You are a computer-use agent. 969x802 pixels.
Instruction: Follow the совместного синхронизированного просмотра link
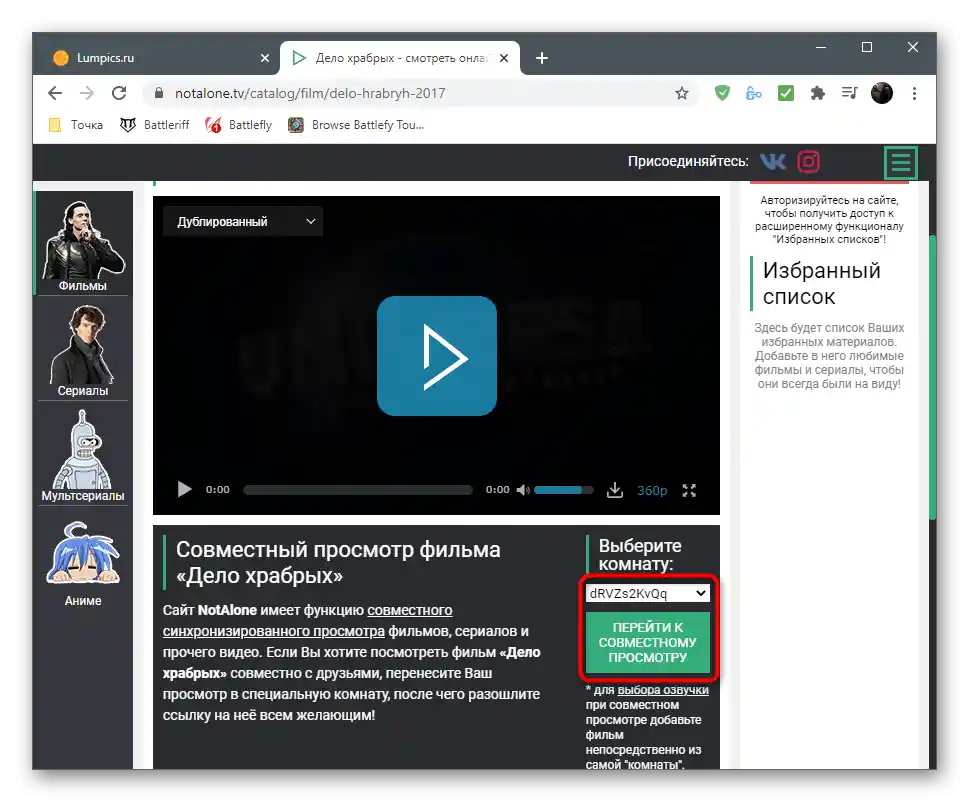[307, 620]
